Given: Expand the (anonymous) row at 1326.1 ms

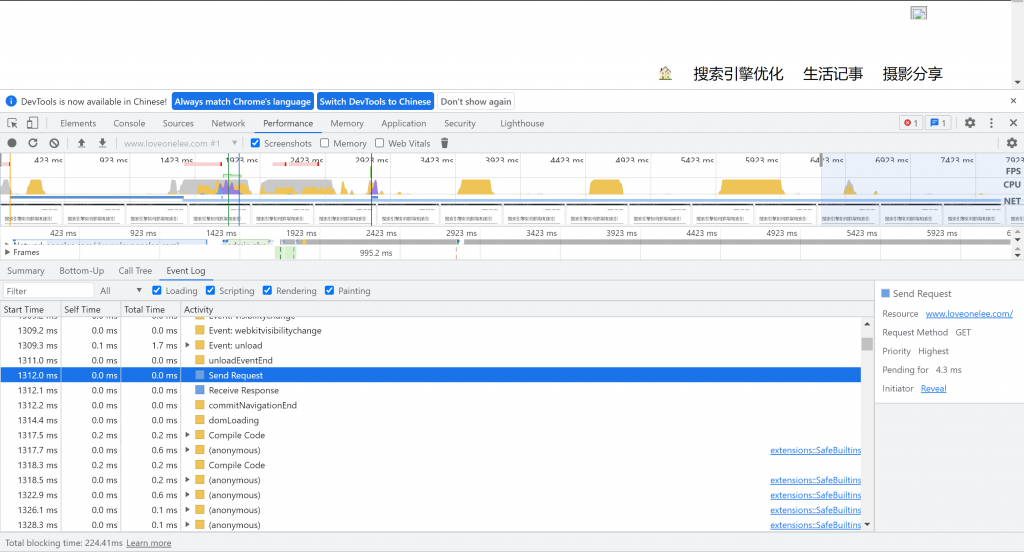Looking at the screenshot, I should pos(187,510).
